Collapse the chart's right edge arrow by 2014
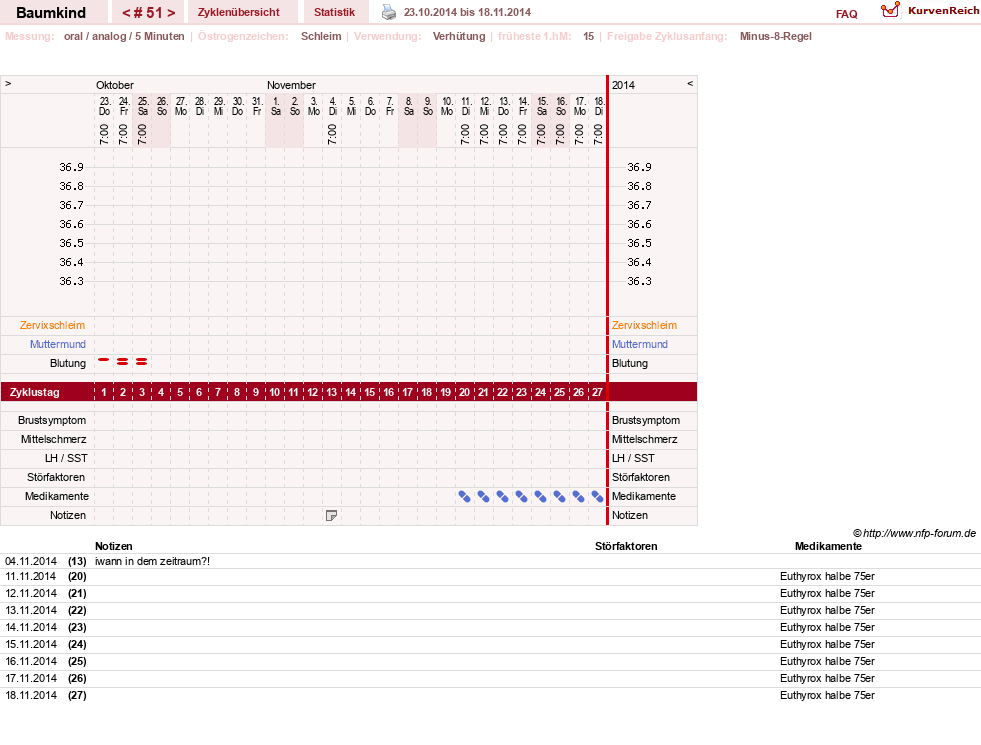 (x=690, y=83)
